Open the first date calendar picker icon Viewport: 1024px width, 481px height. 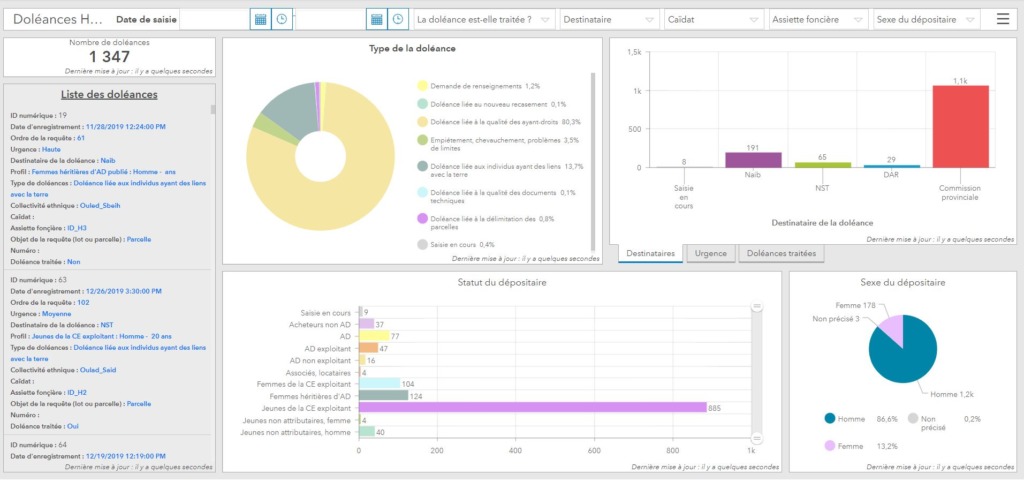pyautogui.click(x=261, y=20)
